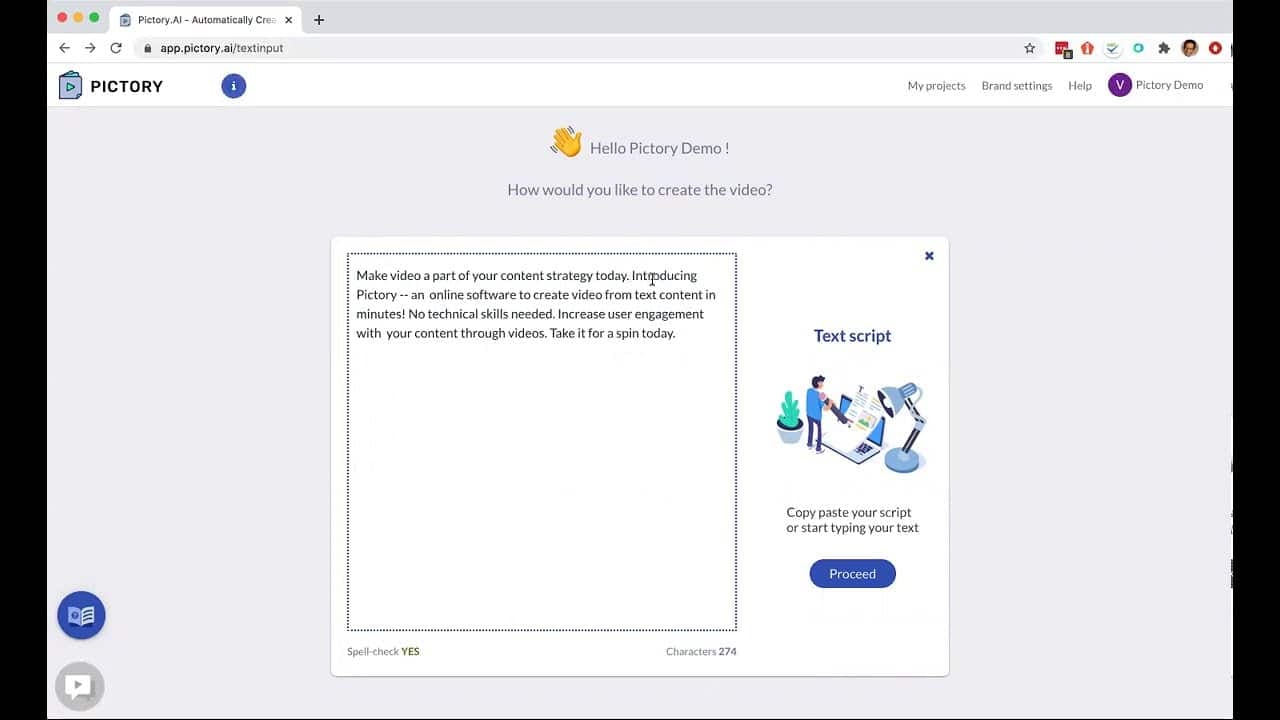Click the purple V account avatar
Screen dimensions: 1280x720
click(1119, 85)
